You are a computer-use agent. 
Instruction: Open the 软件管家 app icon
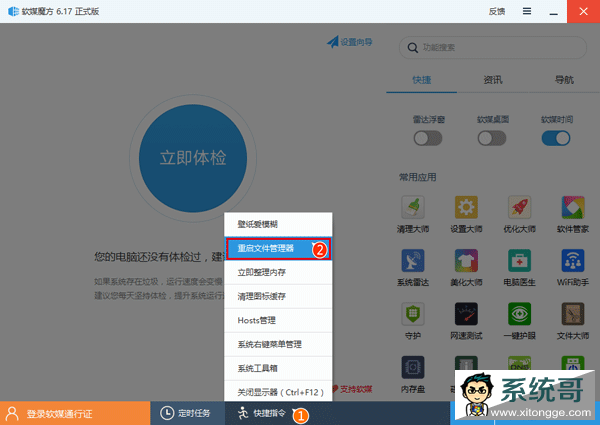(x=573, y=207)
